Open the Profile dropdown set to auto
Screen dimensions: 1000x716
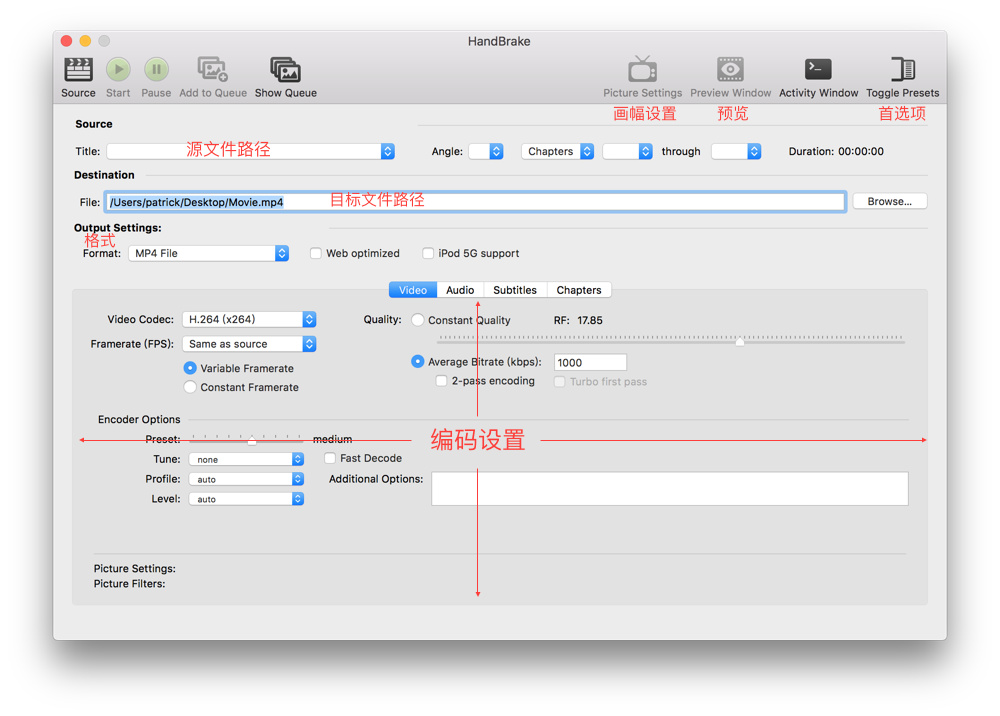click(x=246, y=479)
